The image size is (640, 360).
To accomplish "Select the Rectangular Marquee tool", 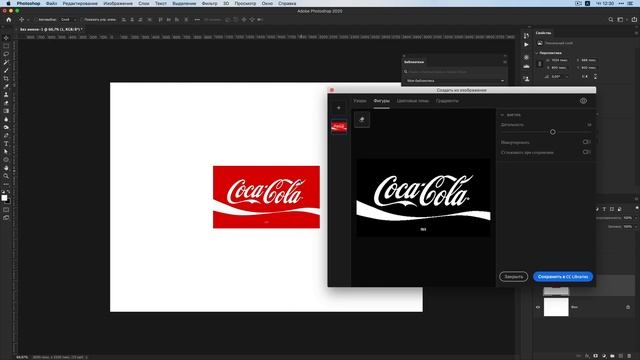I will tap(6, 46).
